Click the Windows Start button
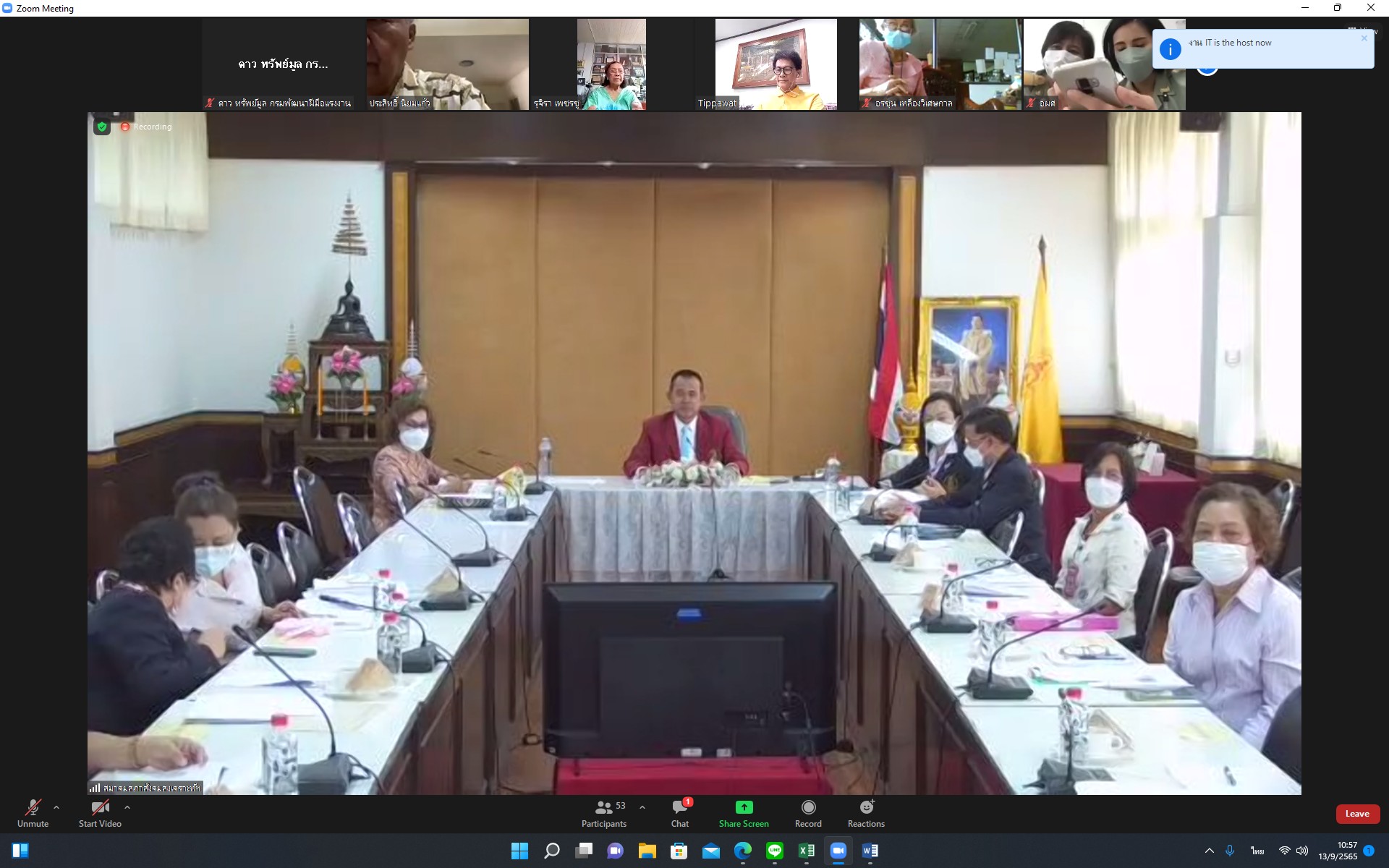Viewport: 1389px width, 868px height. pyautogui.click(x=519, y=851)
